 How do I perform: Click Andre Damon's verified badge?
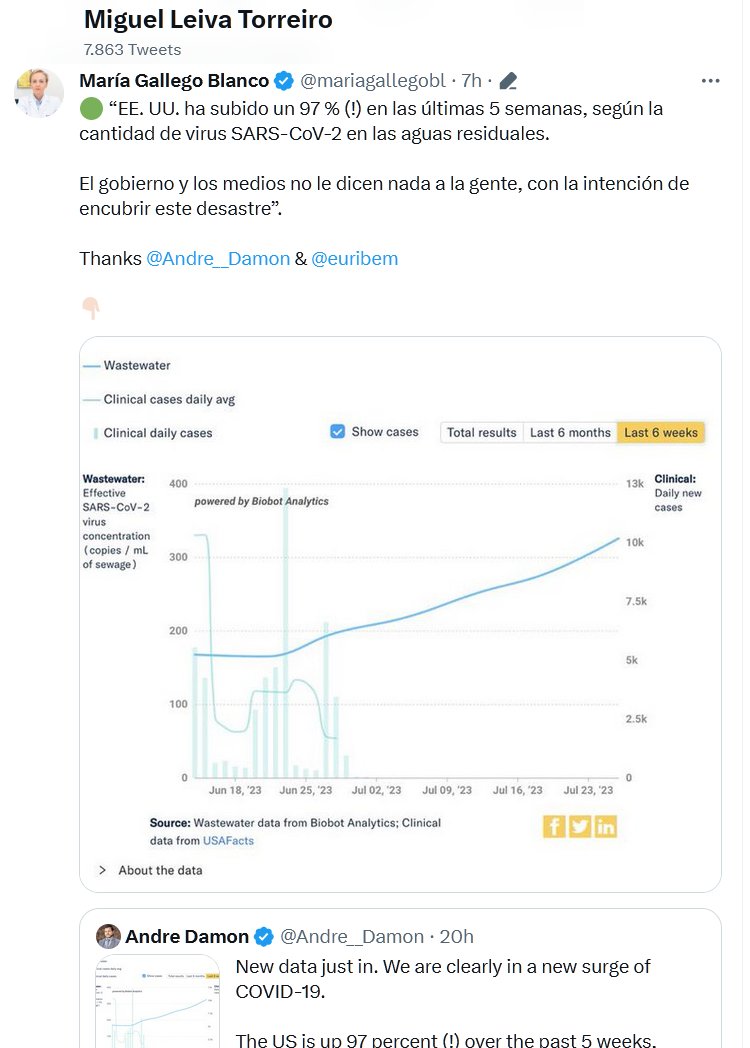263,937
